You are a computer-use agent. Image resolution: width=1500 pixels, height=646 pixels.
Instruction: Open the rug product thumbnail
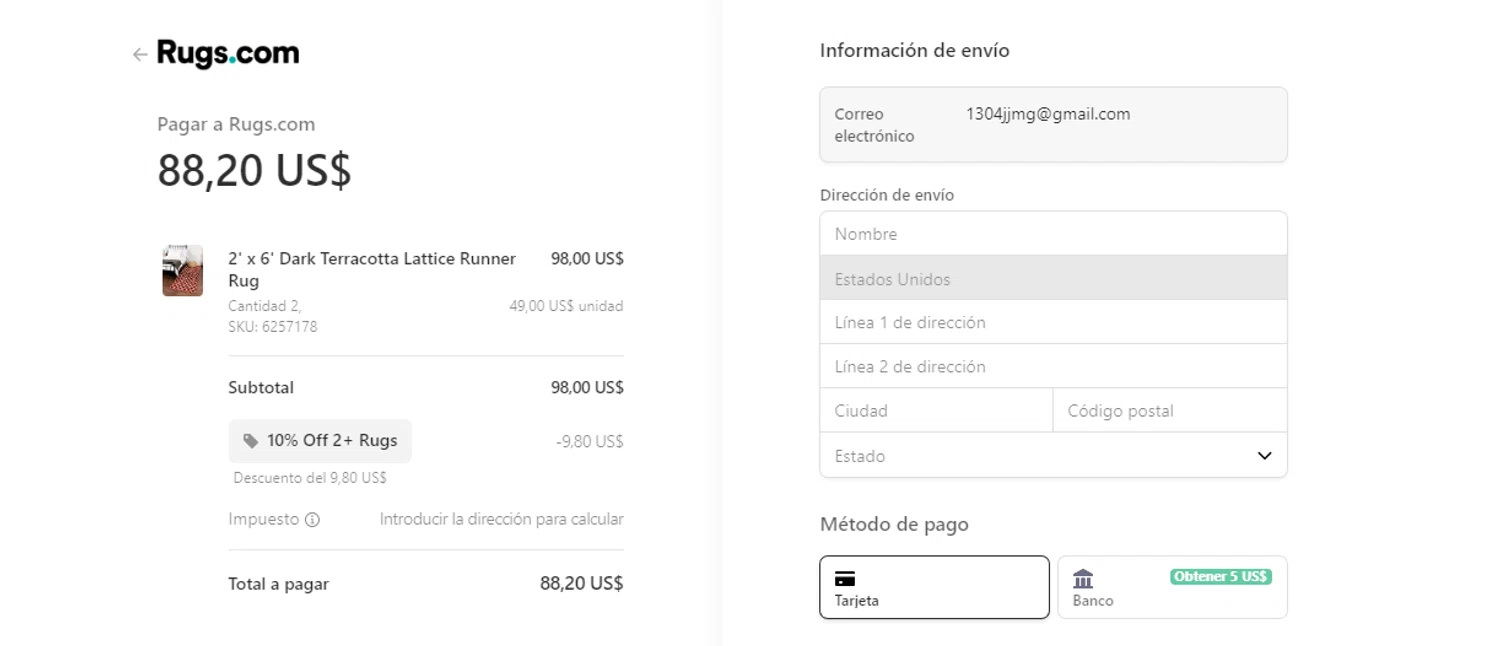click(x=183, y=271)
